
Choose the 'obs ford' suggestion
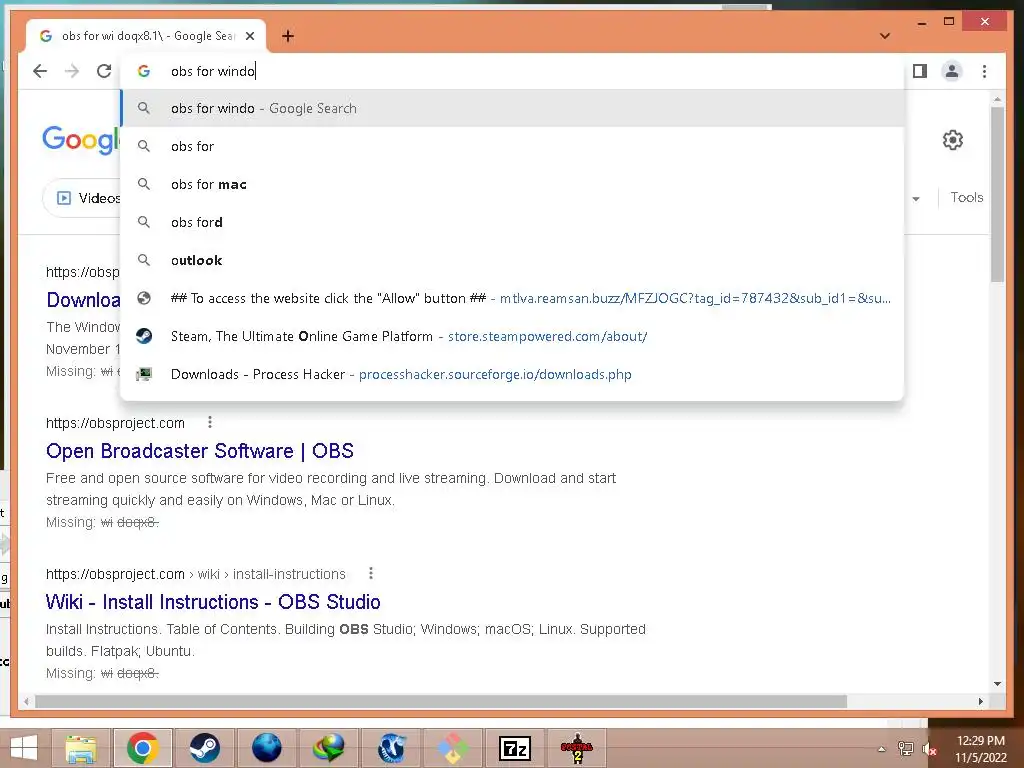point(513,222)
